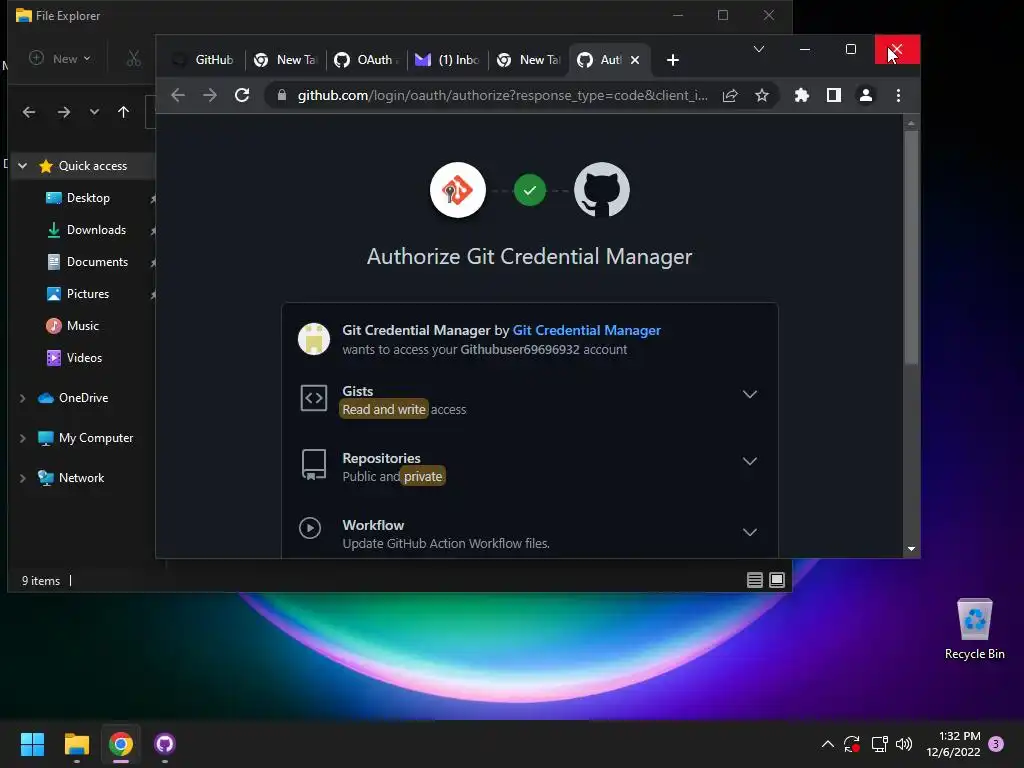The height and width of the screenshot is (768, 1024).
Task: Go back in File Explorer
Action: tap(29, 112)
